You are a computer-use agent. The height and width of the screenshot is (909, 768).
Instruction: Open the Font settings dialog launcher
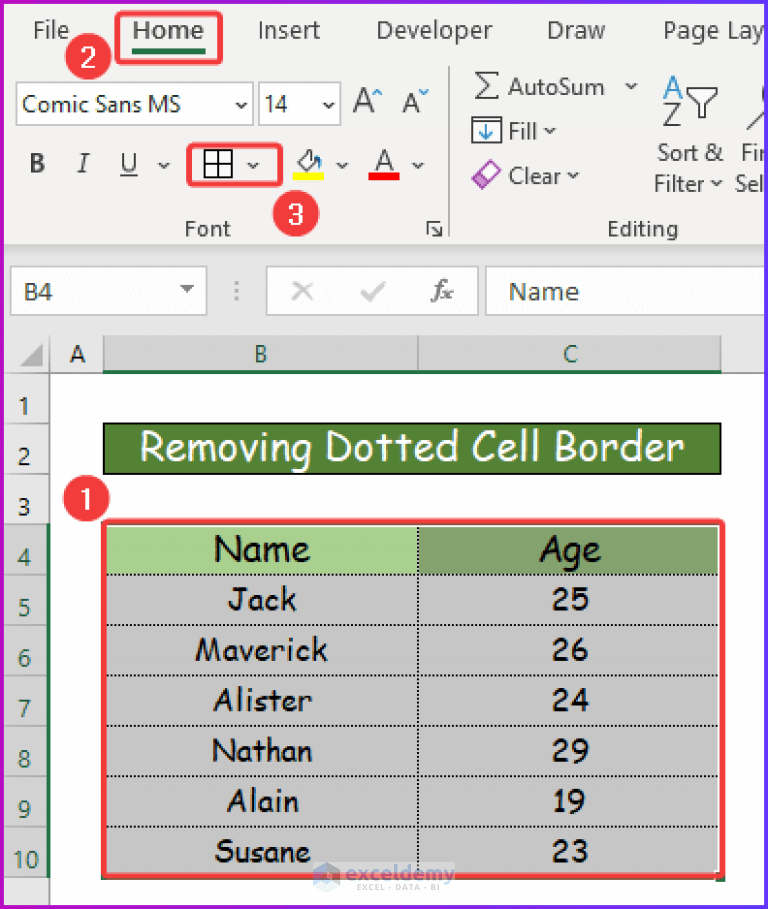point(434,229)
